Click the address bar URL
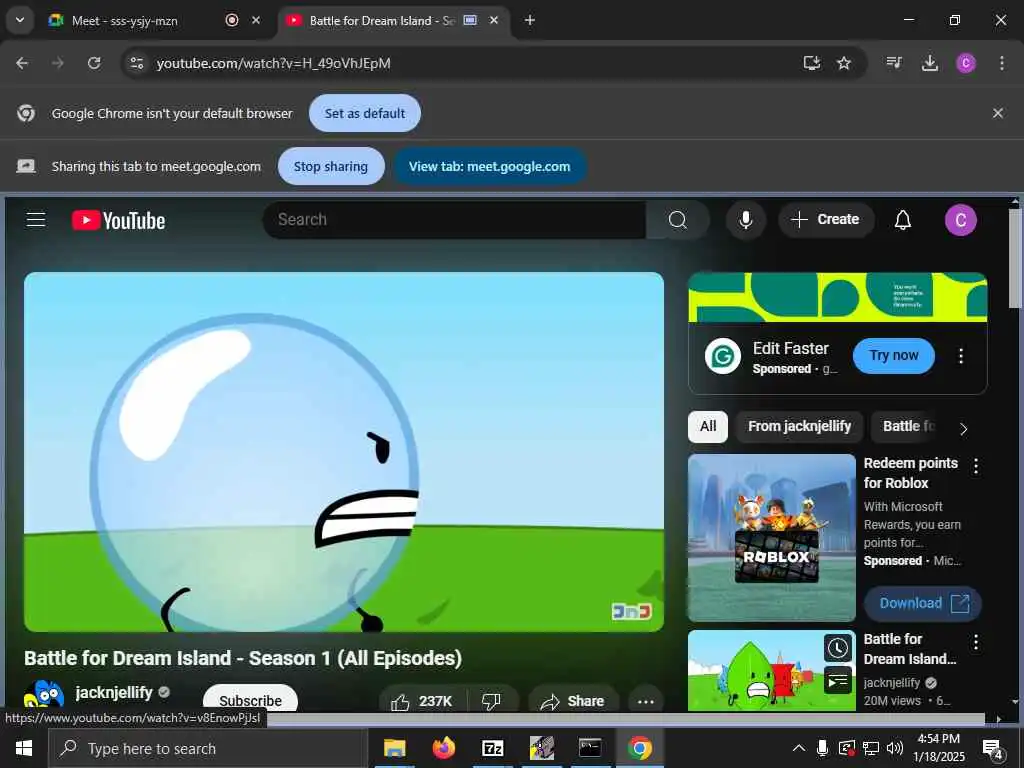This screenshot has height=768, width=1024. tap(274, 63)
